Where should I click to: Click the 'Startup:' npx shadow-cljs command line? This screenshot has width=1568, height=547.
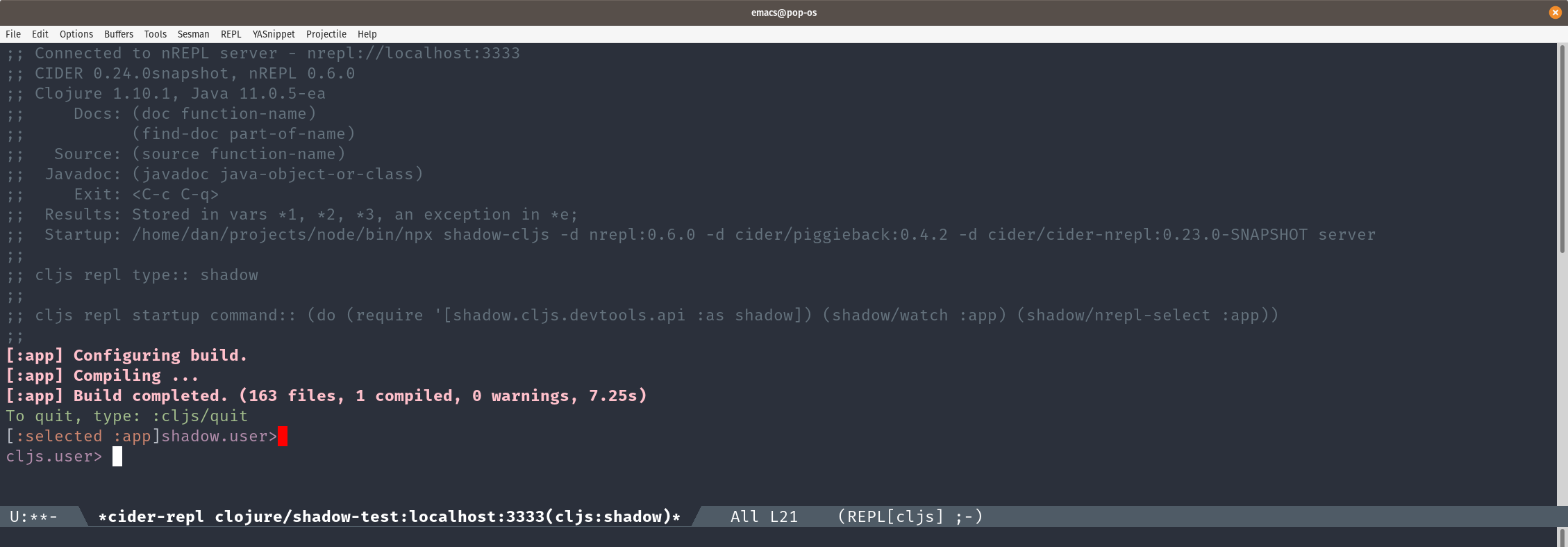point(691,235)
